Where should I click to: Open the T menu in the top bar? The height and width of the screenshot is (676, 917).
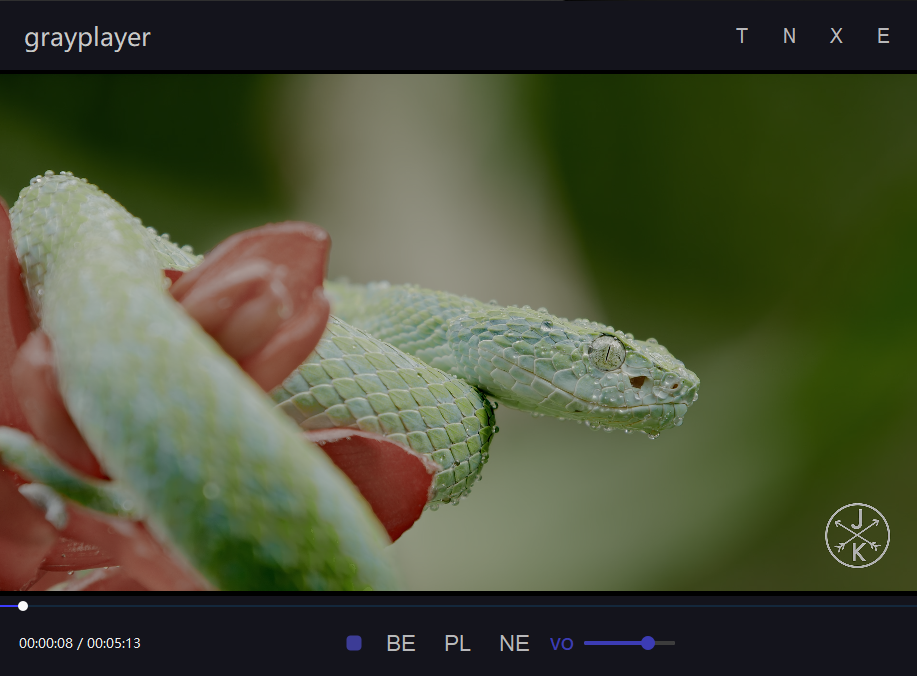741,36
